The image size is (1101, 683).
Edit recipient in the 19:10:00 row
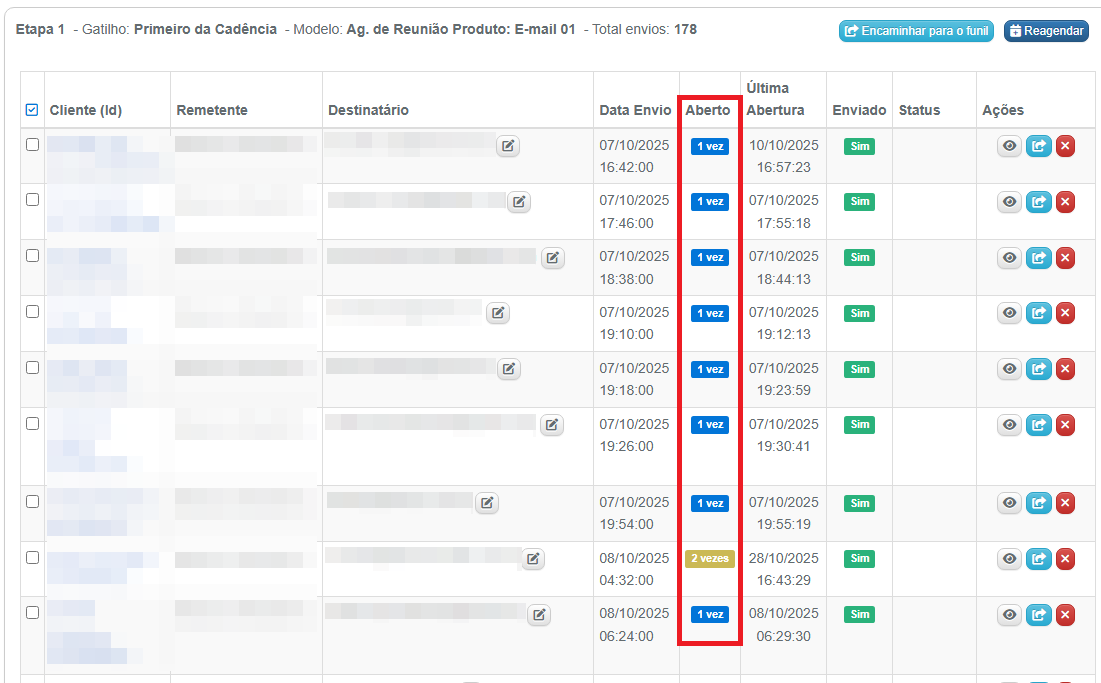click(x=498, y=313)
